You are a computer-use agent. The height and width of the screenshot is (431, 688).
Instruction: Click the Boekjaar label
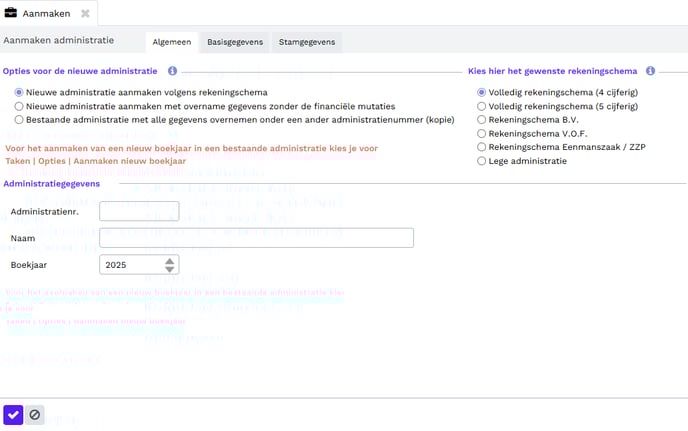point(29,265)
